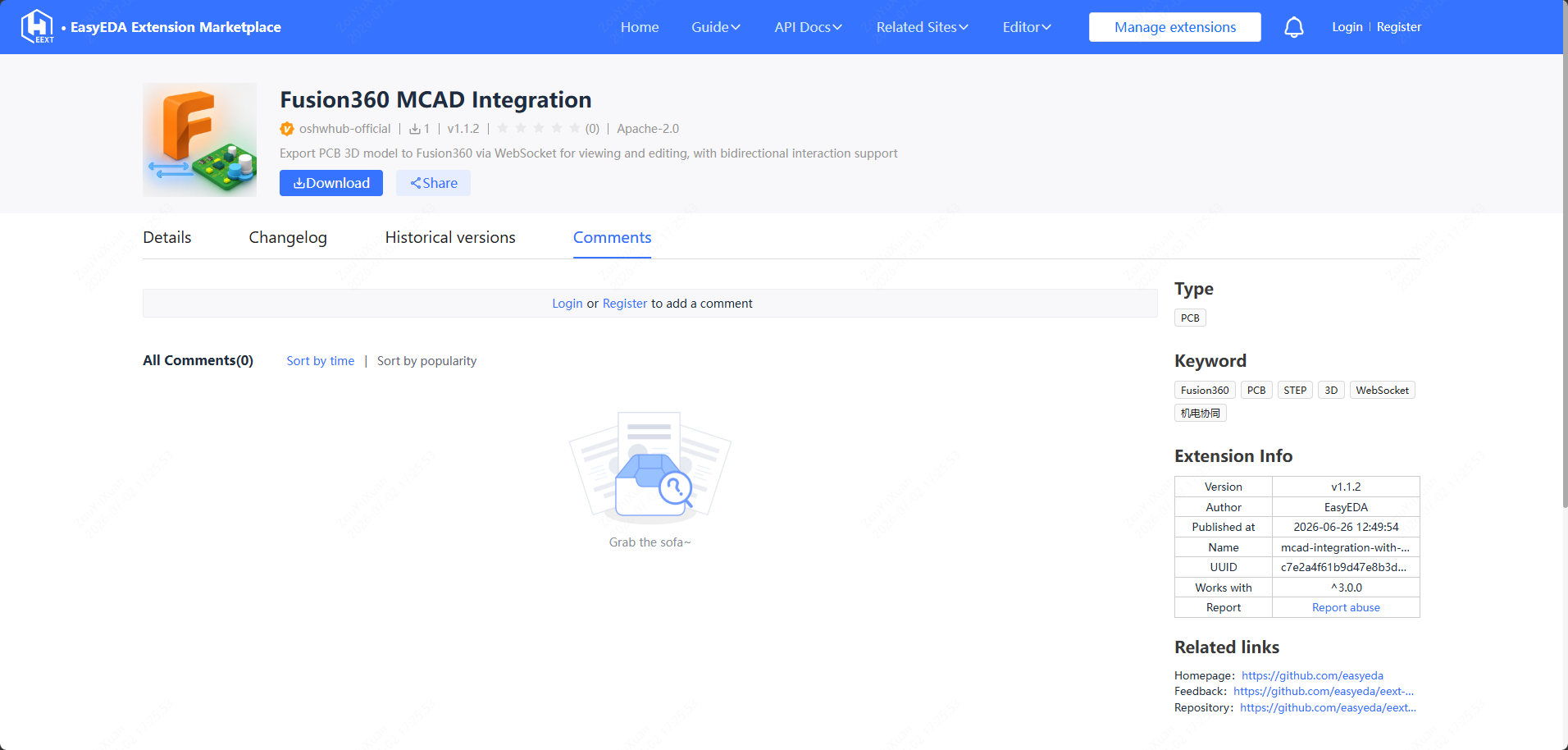Sort comments by popularity

[426, 361]
